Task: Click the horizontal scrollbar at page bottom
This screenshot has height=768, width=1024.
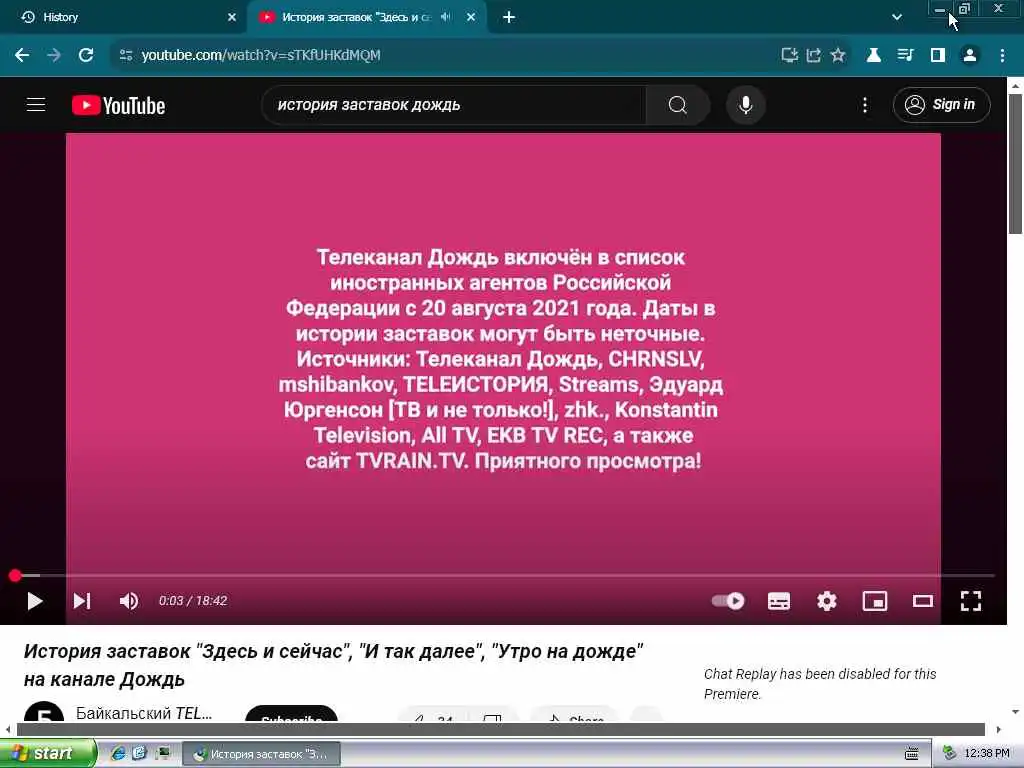Action: pos(500,729)
